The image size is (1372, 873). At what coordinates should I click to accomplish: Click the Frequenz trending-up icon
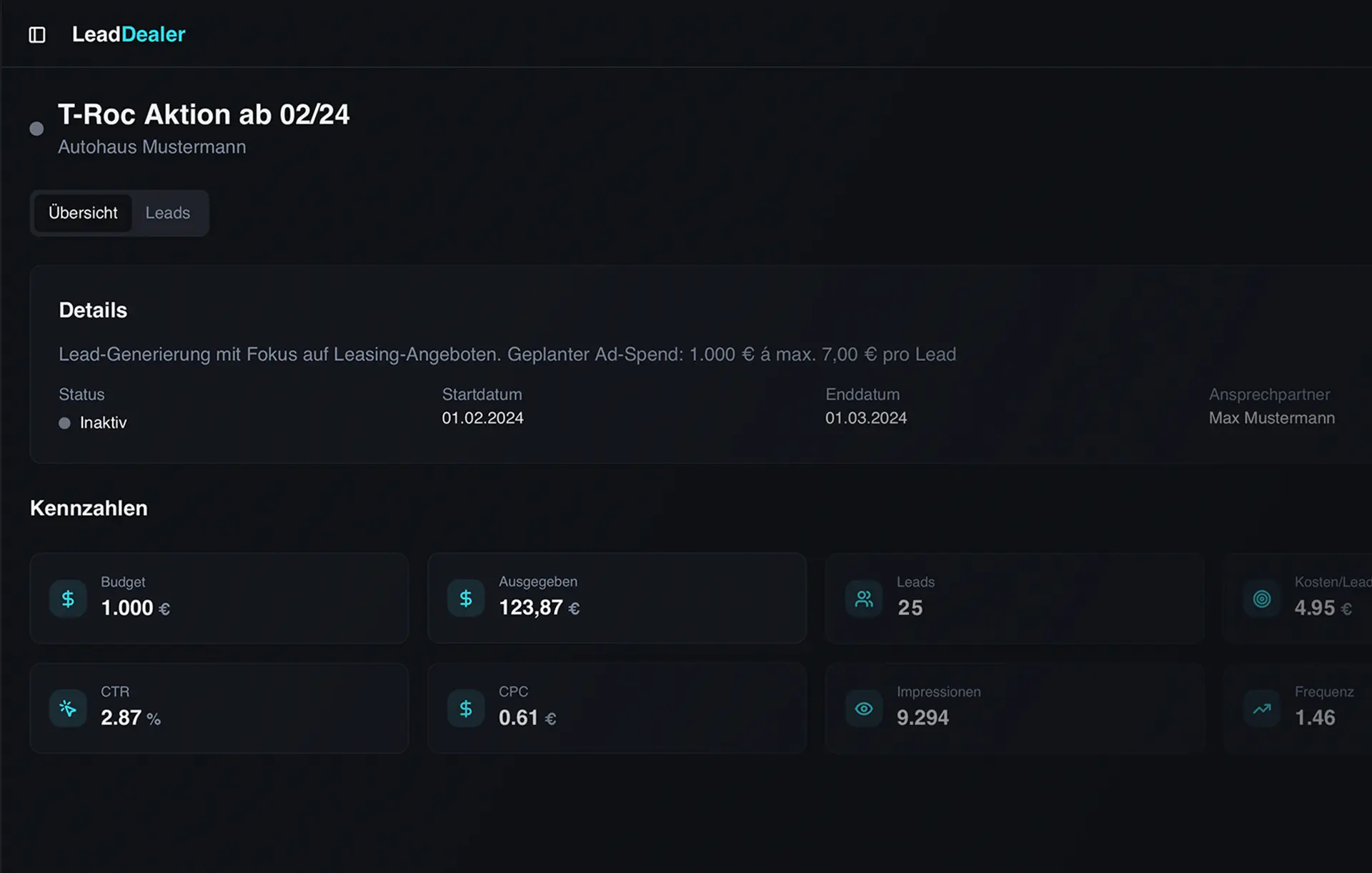point(1262,709)
